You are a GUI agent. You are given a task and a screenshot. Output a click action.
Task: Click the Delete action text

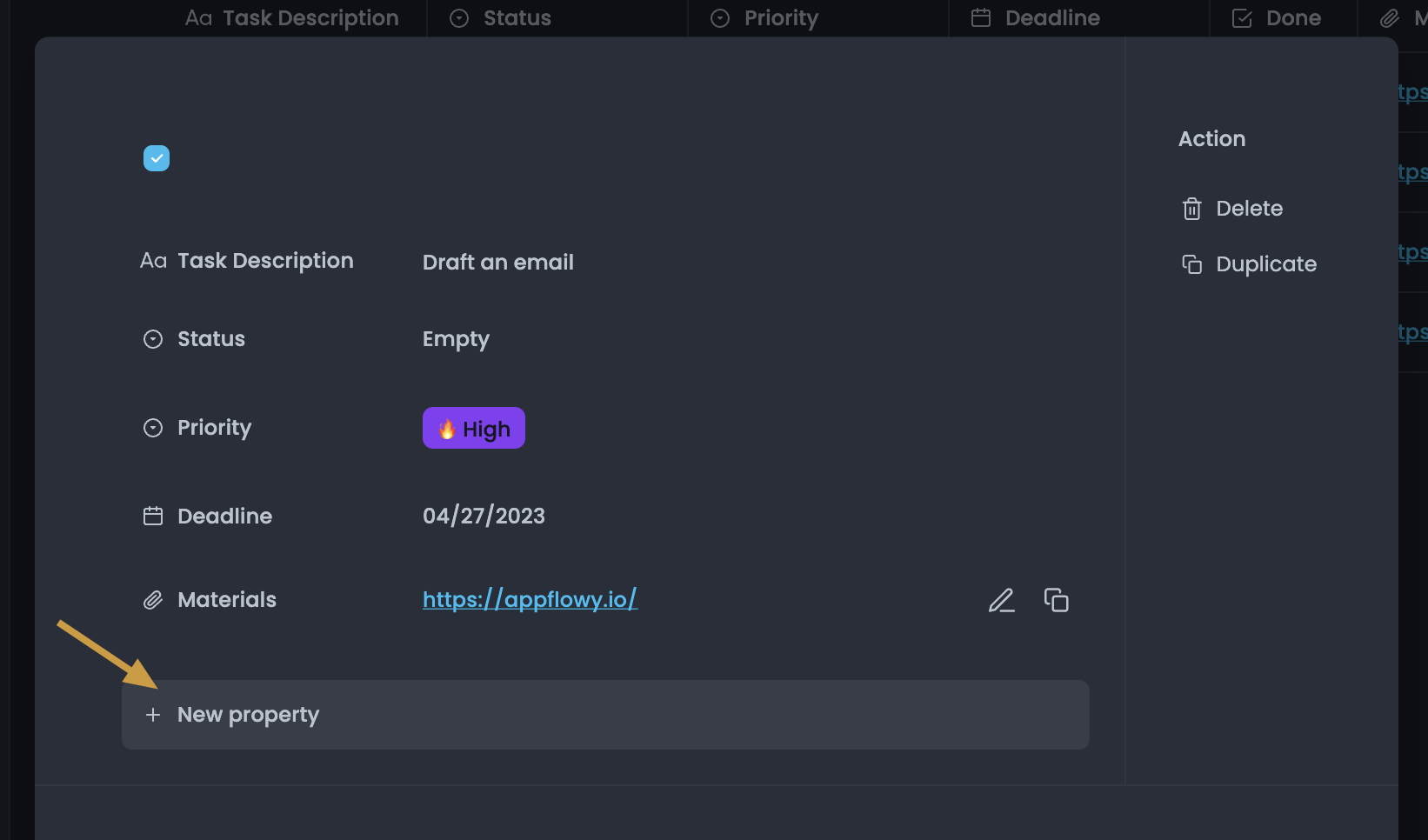1249,209
